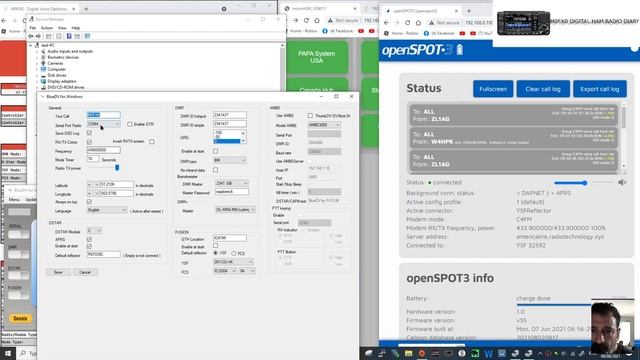Screen dimensions: 640x360
Task: Open new tab in the openSPOT3 browser
Action: pos(469,11)
